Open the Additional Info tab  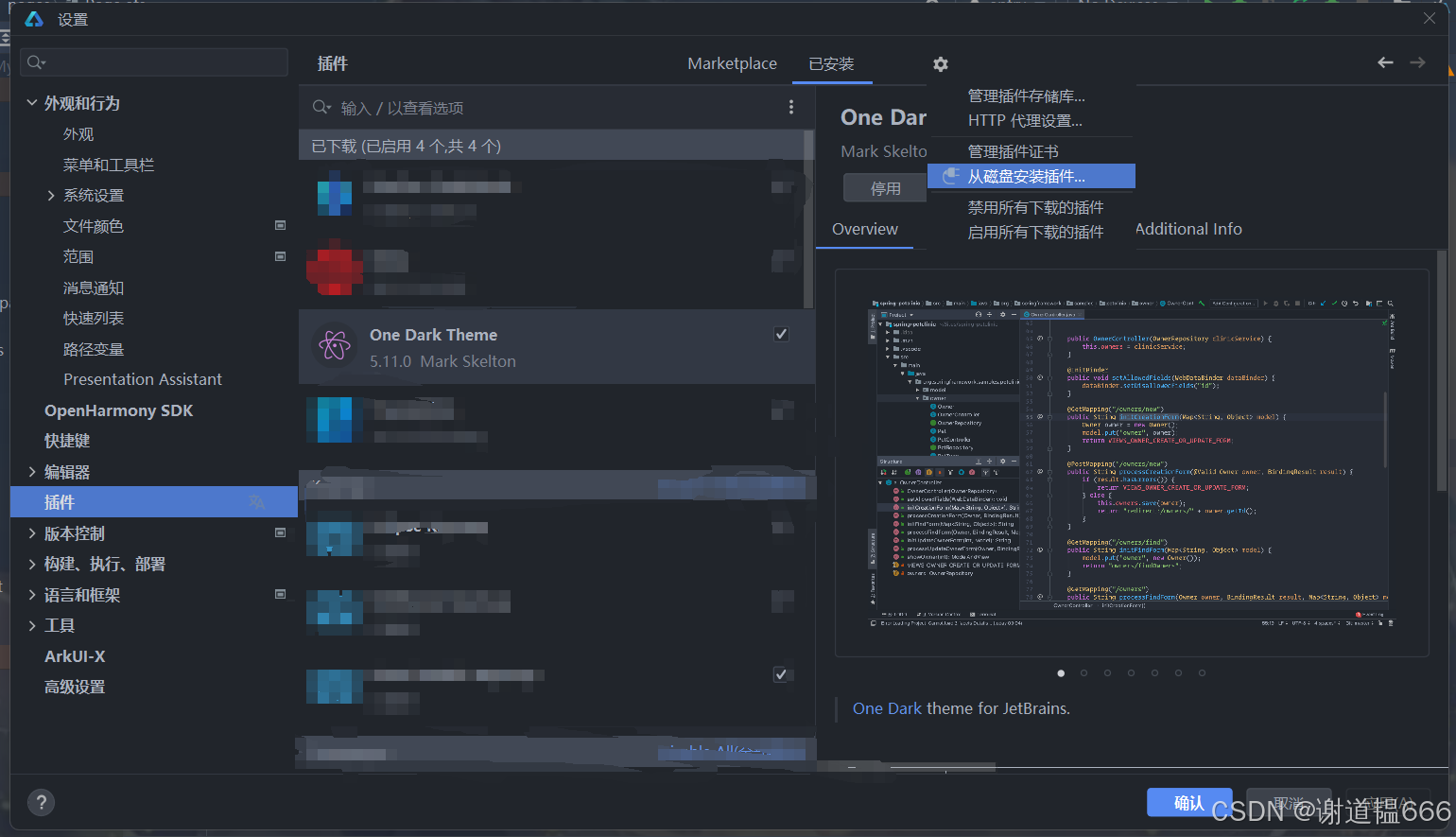1188,229
